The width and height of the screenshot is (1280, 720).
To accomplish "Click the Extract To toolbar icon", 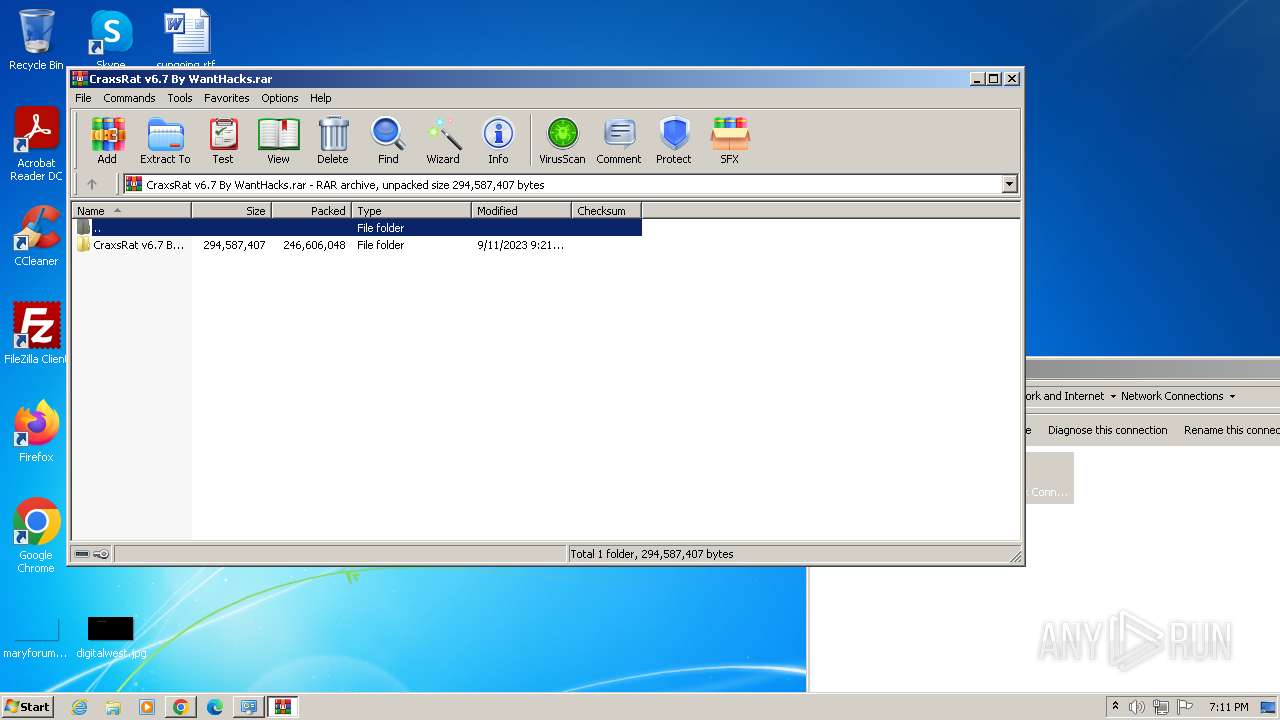I will click(x=165, y=141).
